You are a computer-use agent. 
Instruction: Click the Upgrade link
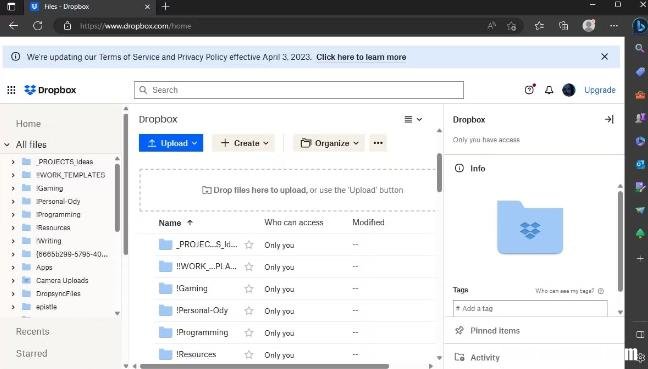coord(600,90)
